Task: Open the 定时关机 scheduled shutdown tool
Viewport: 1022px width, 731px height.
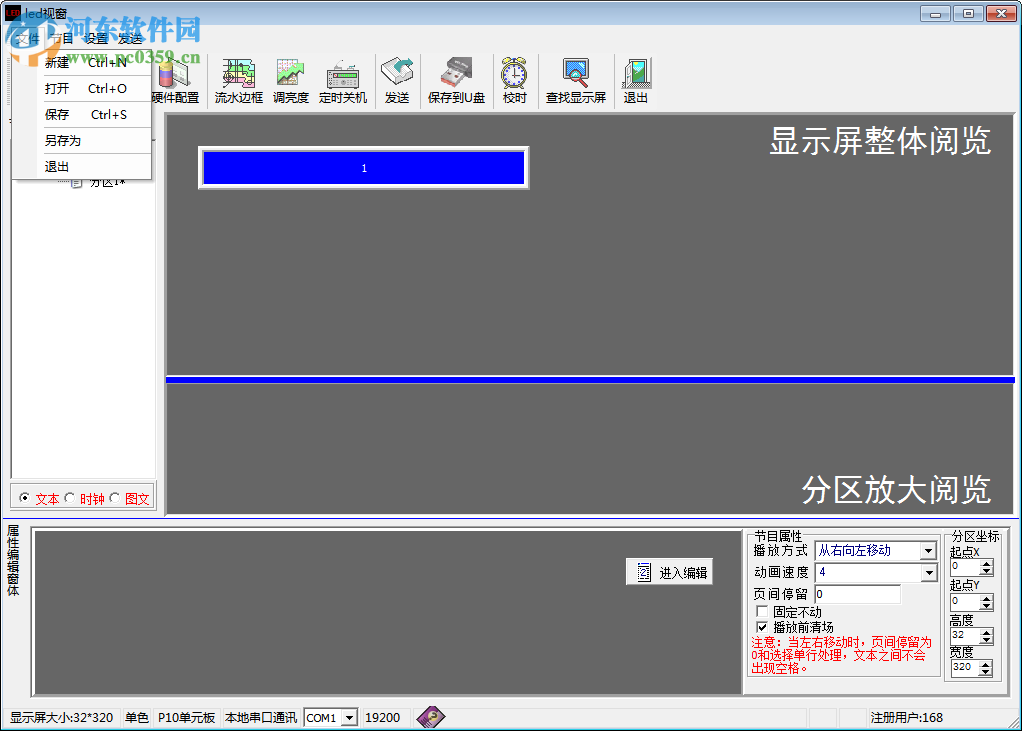Action: [x=343, y=80]
